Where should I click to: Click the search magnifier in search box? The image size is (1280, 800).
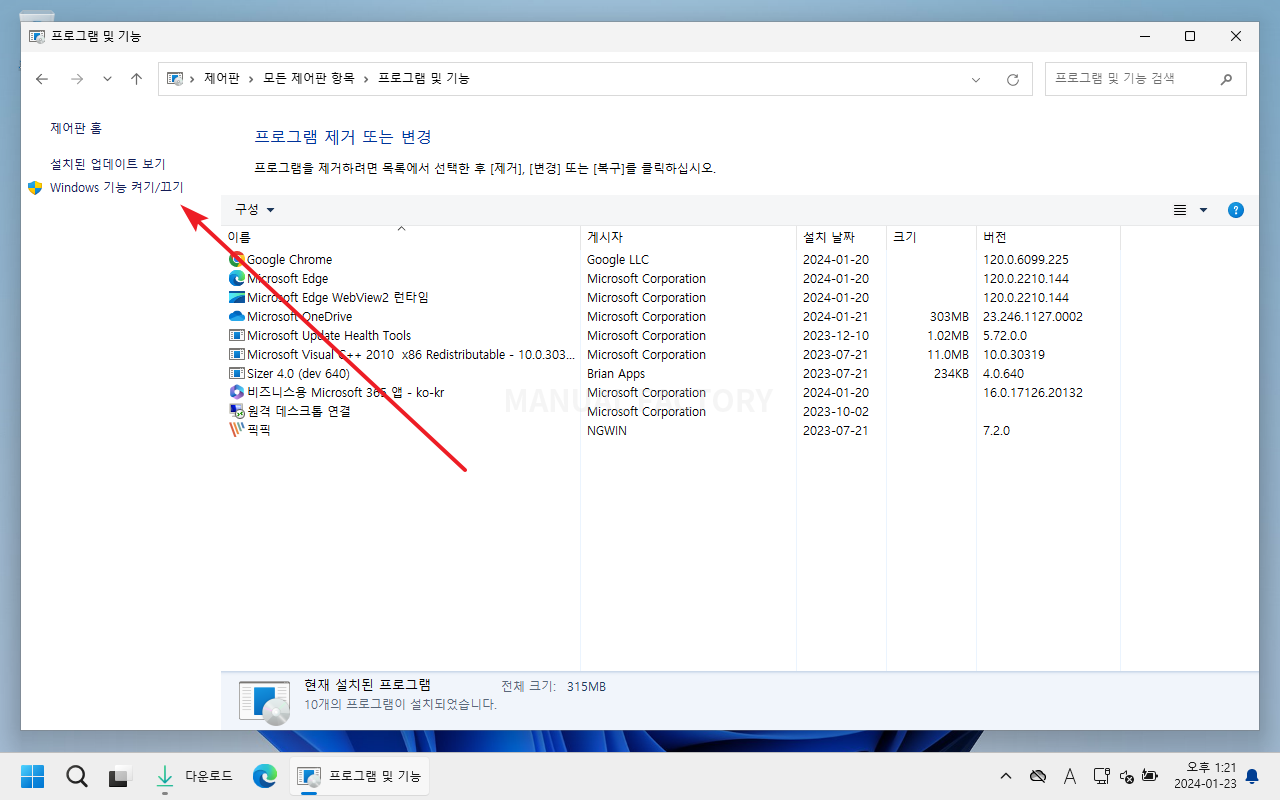click(1226, 78)
